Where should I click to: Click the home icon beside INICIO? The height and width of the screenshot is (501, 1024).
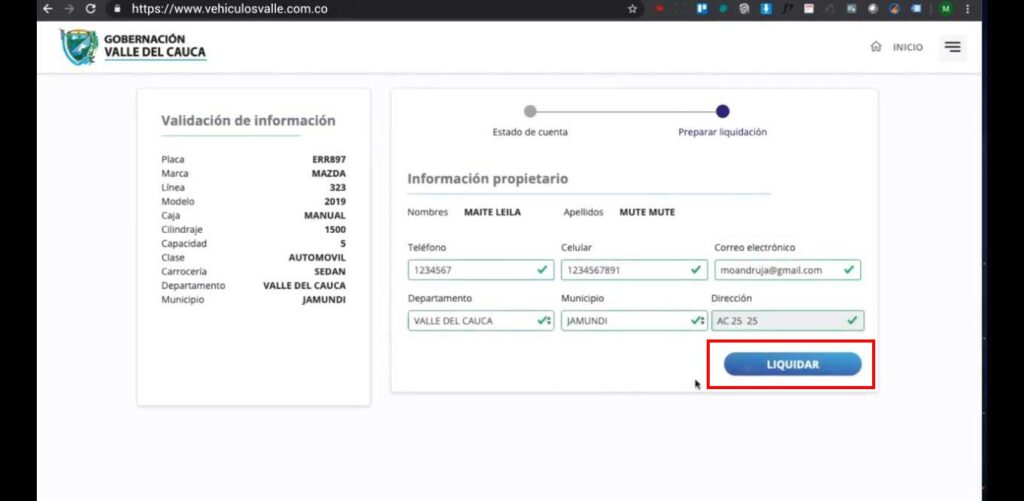[x=876, y=47]
